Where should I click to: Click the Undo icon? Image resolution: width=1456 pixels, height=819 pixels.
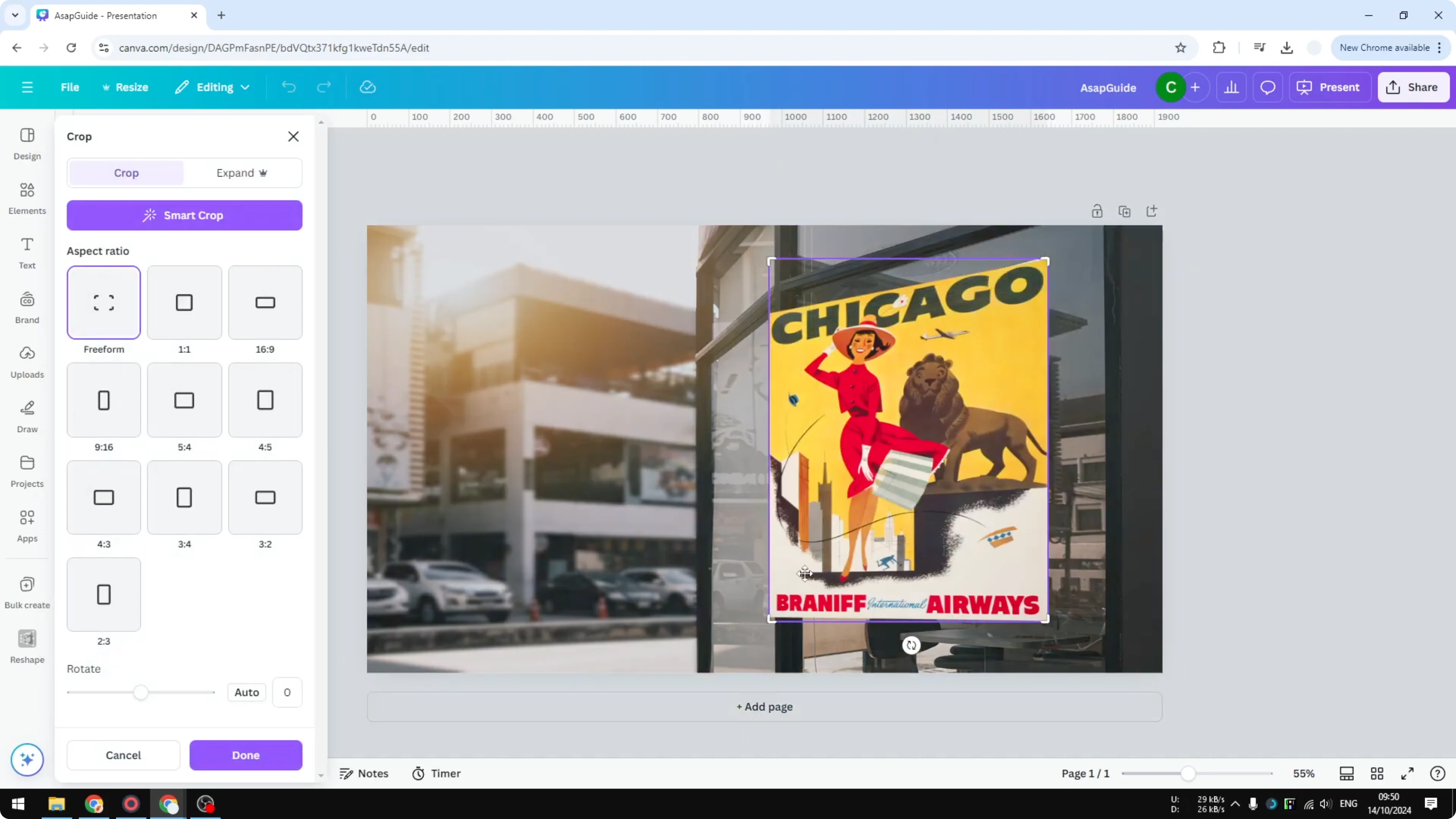[x=289, y=87]
